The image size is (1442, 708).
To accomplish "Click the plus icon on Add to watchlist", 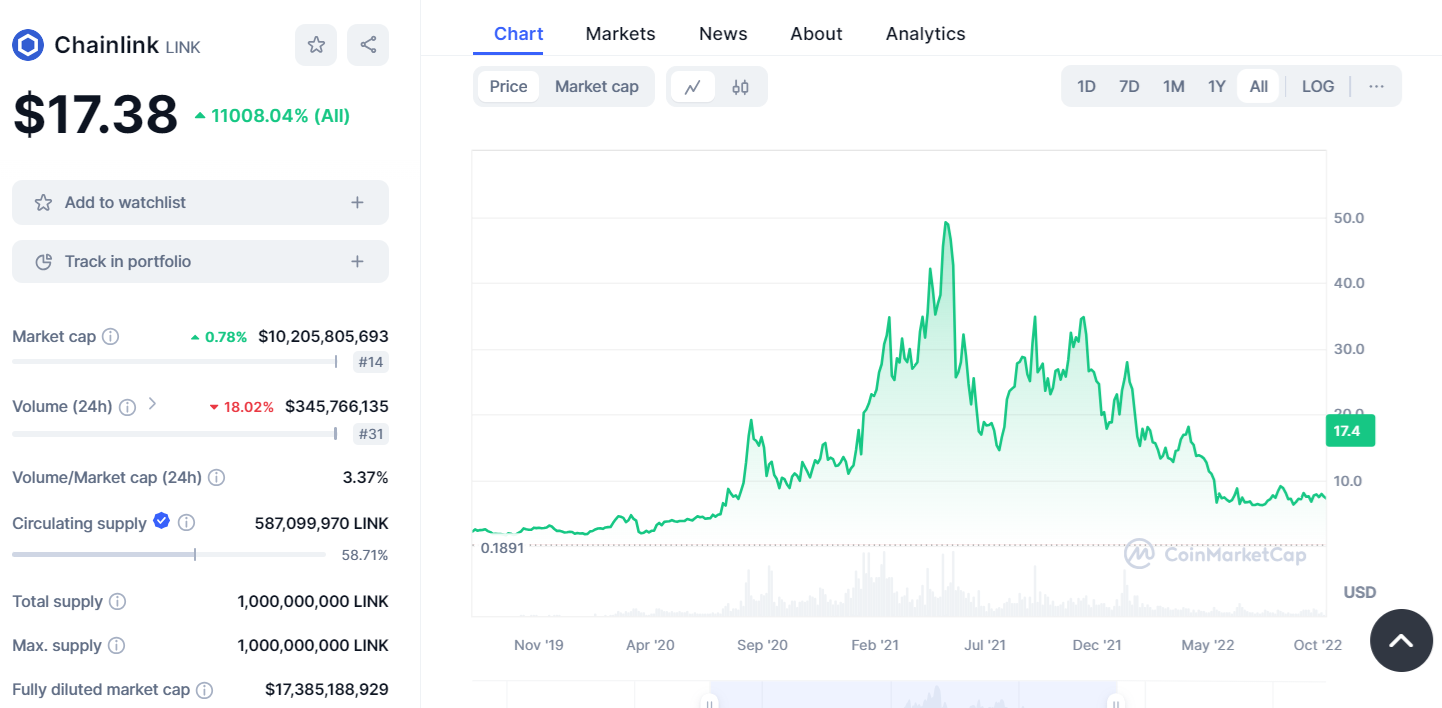I will tap(357, 203).
